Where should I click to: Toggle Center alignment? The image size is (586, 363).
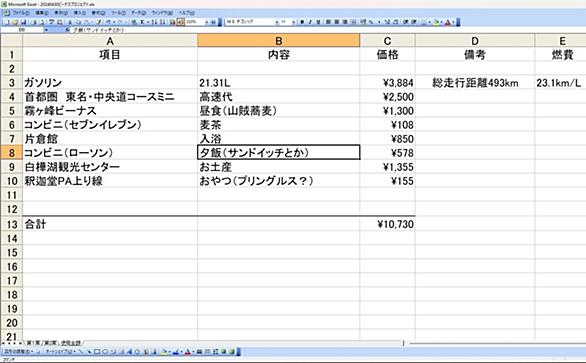tap(336, 22)
